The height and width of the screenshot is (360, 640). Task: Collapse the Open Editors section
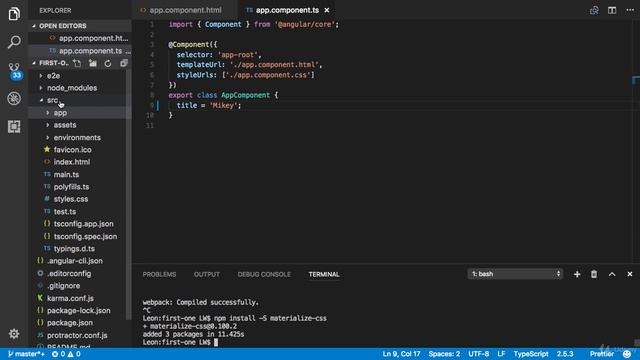pos(62,26)
